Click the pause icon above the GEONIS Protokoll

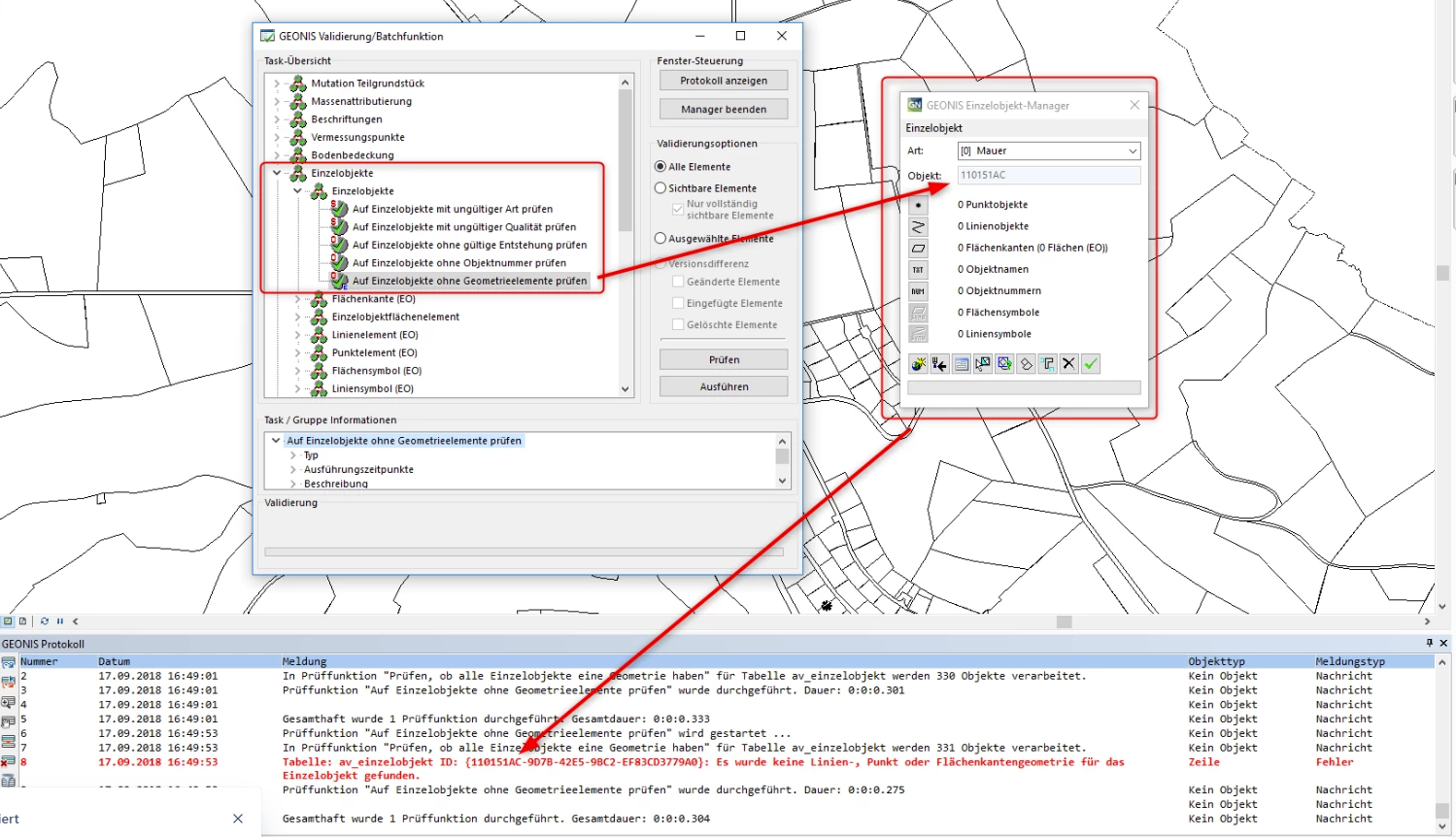60,621
